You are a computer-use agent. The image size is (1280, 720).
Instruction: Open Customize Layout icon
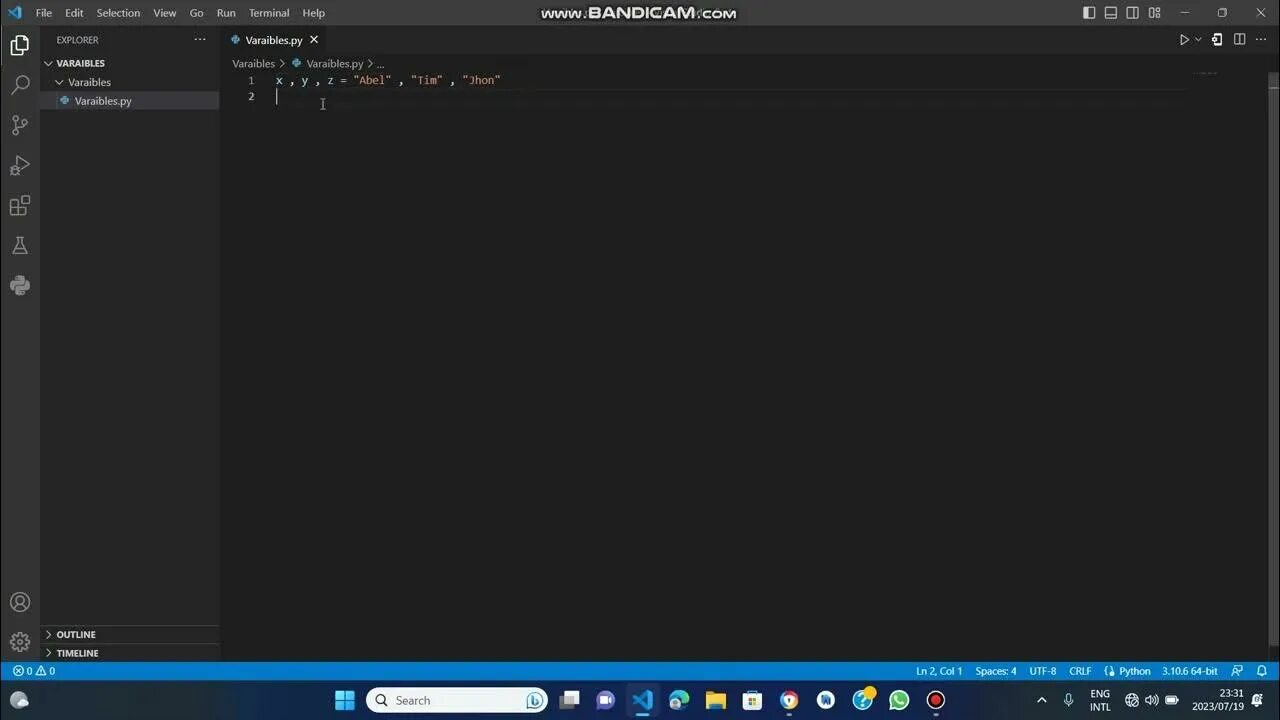coord(1155,13)
